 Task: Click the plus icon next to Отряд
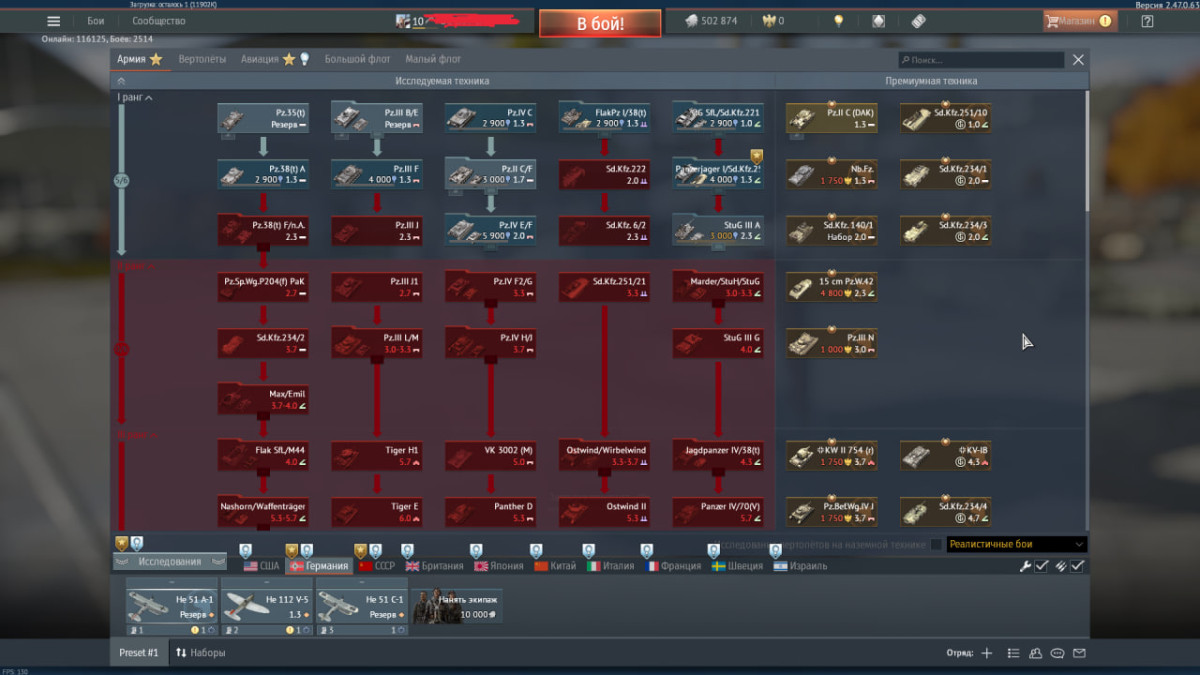pos(986,653)
